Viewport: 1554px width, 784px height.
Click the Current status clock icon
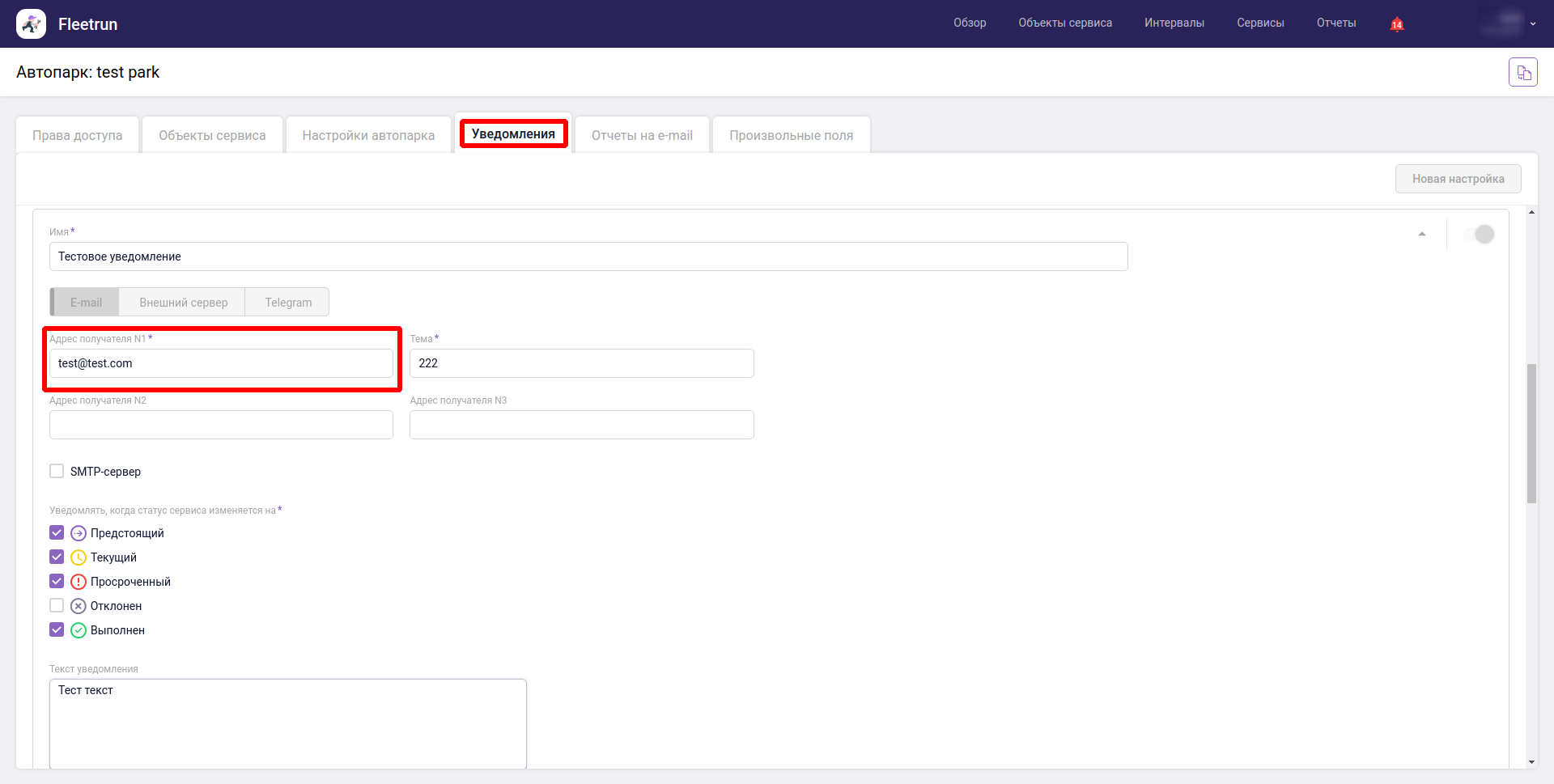79,557
